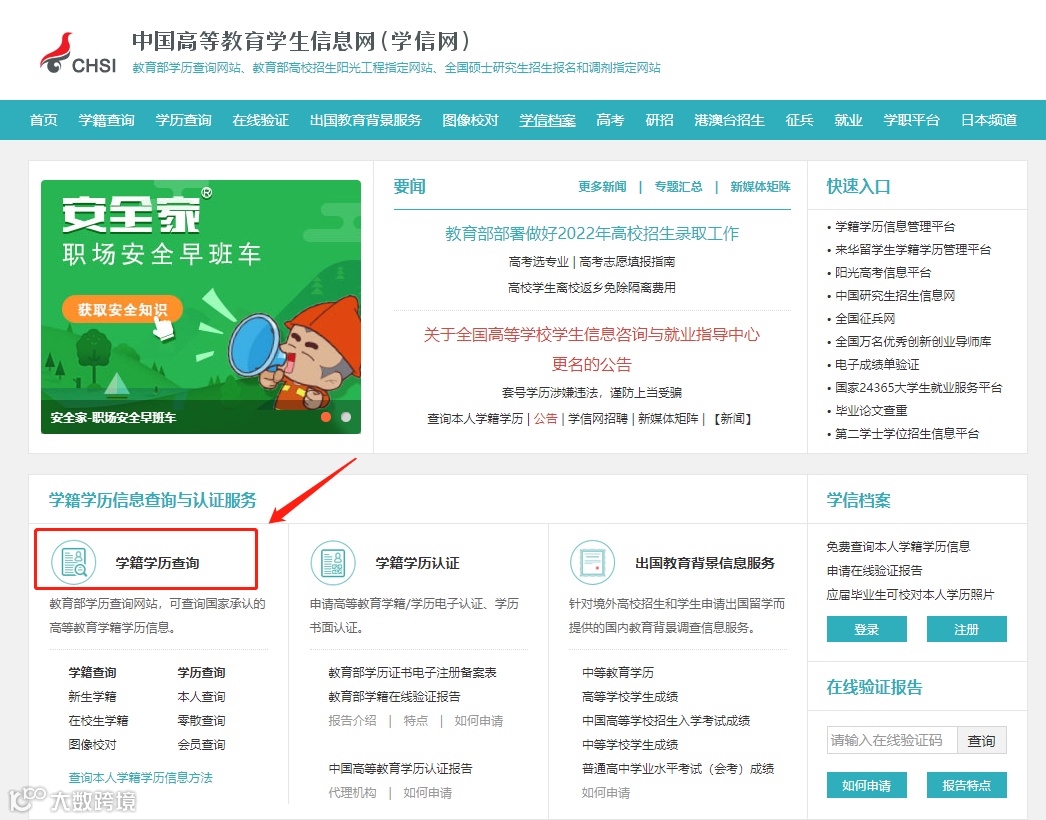Open 来华留学生学籍学历管理平台 quick link
Screen dimensions: 1046x820
click(913, 250)
